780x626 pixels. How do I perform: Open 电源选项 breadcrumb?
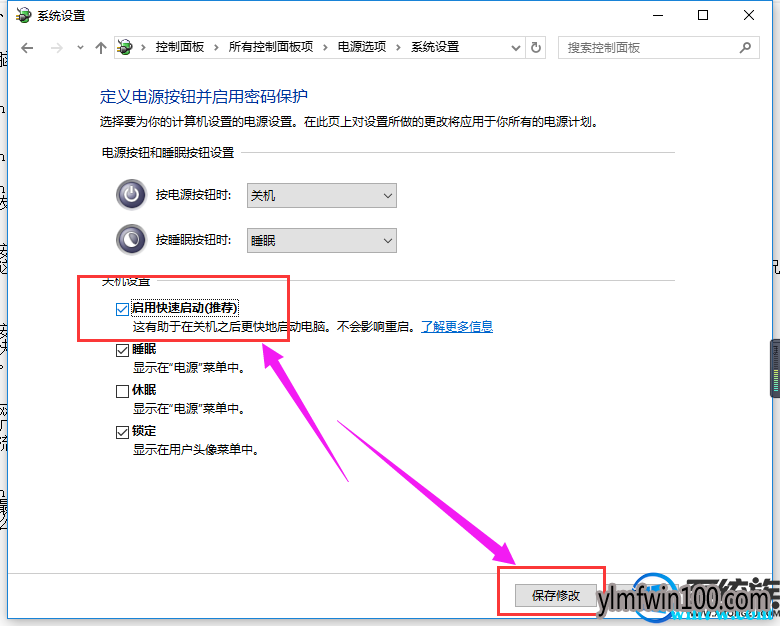pos(362,47)
